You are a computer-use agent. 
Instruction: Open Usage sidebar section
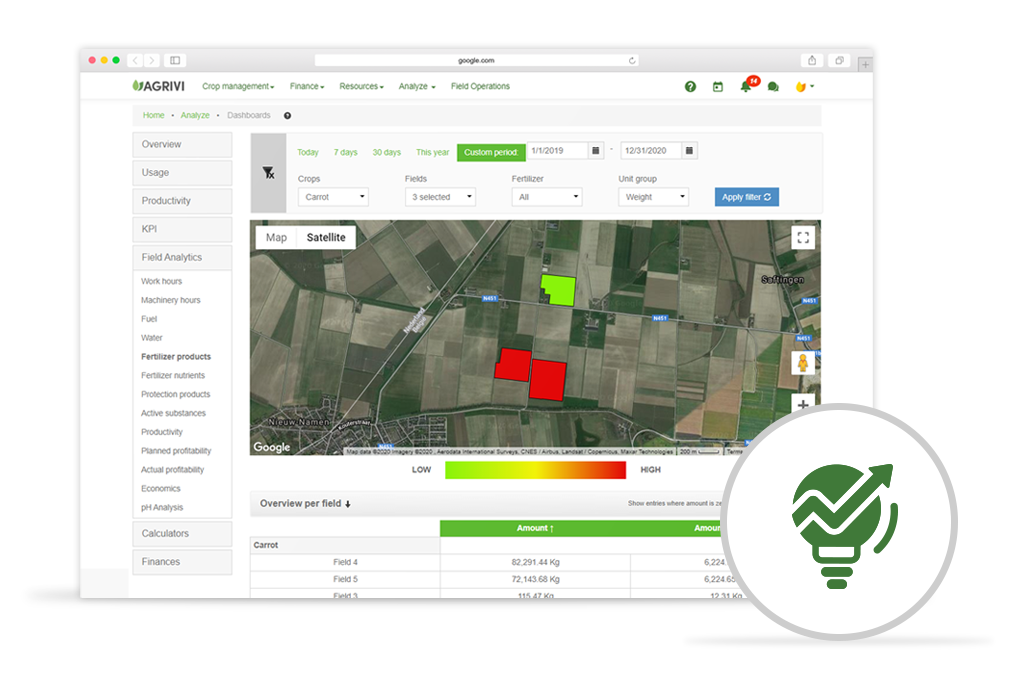182,173
